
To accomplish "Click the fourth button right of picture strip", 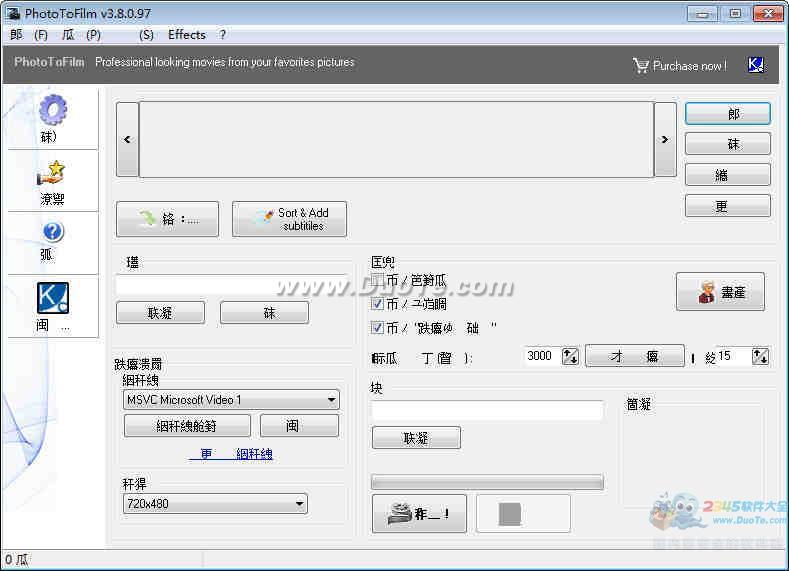I will (x=728, y=206).
